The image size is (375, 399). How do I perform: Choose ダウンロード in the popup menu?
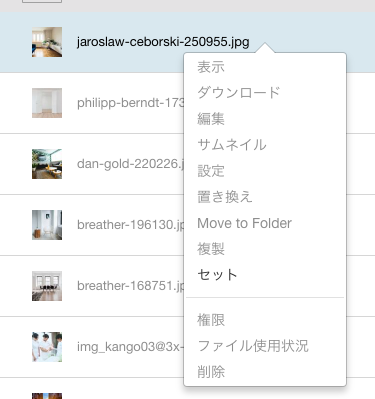(239, 93)
